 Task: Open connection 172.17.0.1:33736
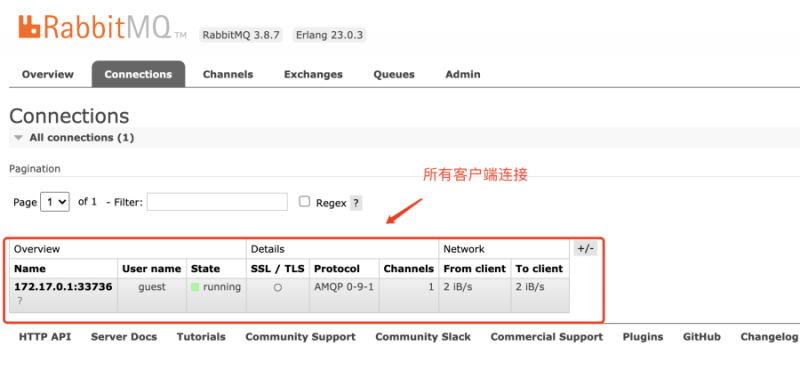tap(63, 287)
